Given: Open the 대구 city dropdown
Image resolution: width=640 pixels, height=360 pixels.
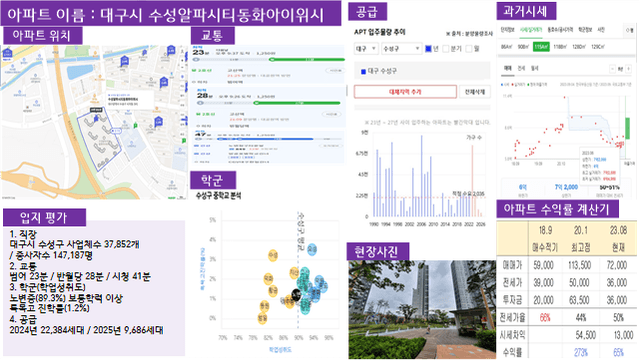Looking at the screenshot, I should 366,49.
